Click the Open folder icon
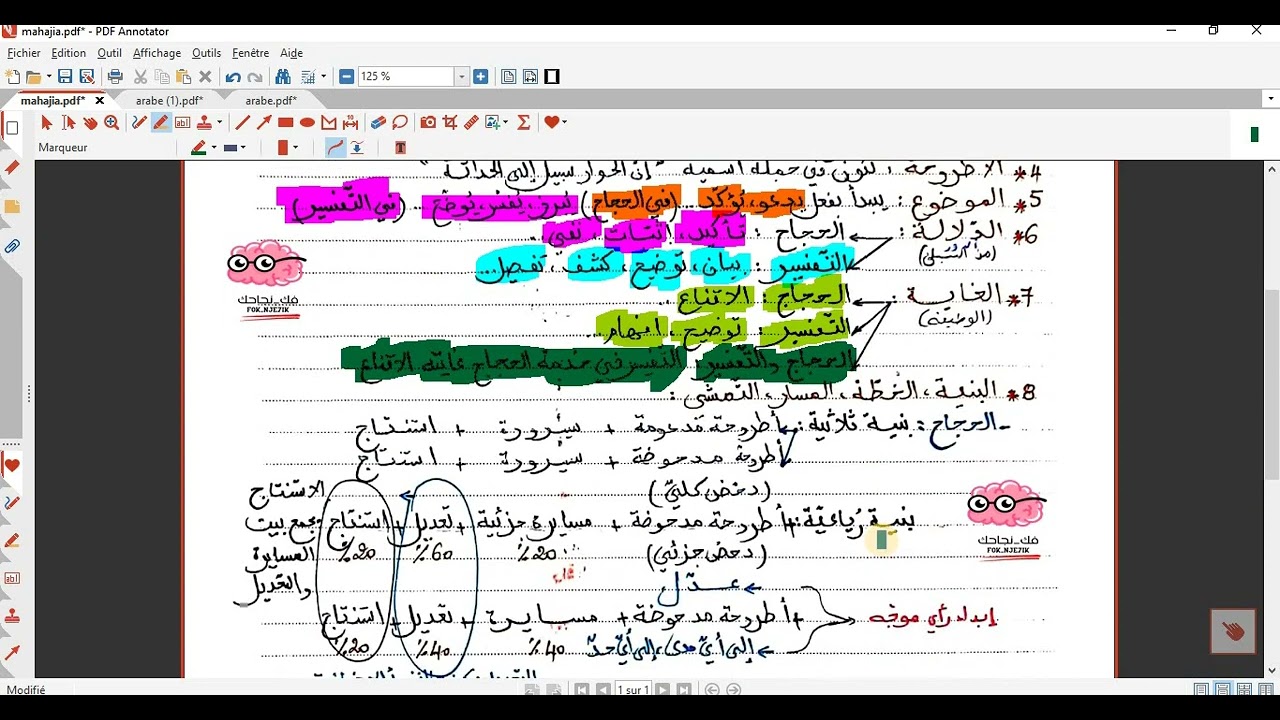The height and width of the screenshot is (720, 1280). pos(33,77)
